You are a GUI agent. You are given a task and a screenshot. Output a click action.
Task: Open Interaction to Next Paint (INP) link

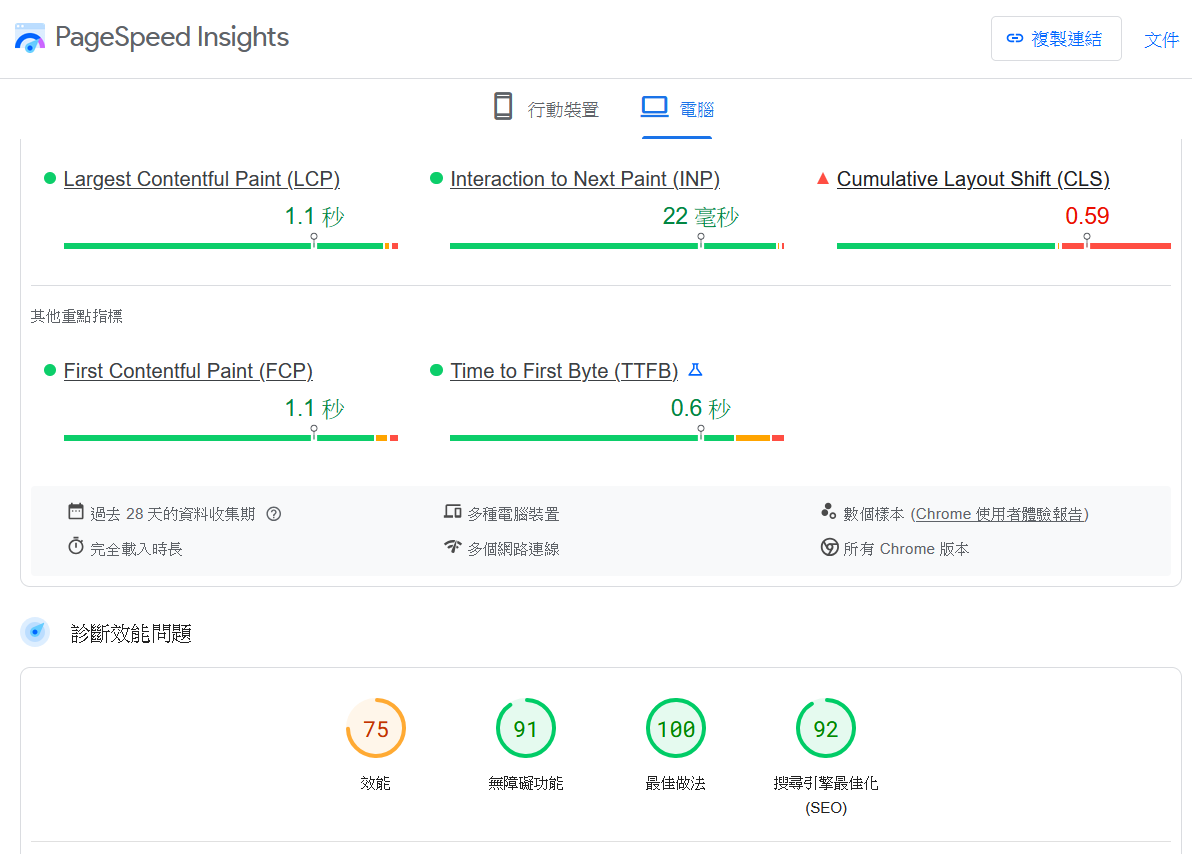point(585,179)
